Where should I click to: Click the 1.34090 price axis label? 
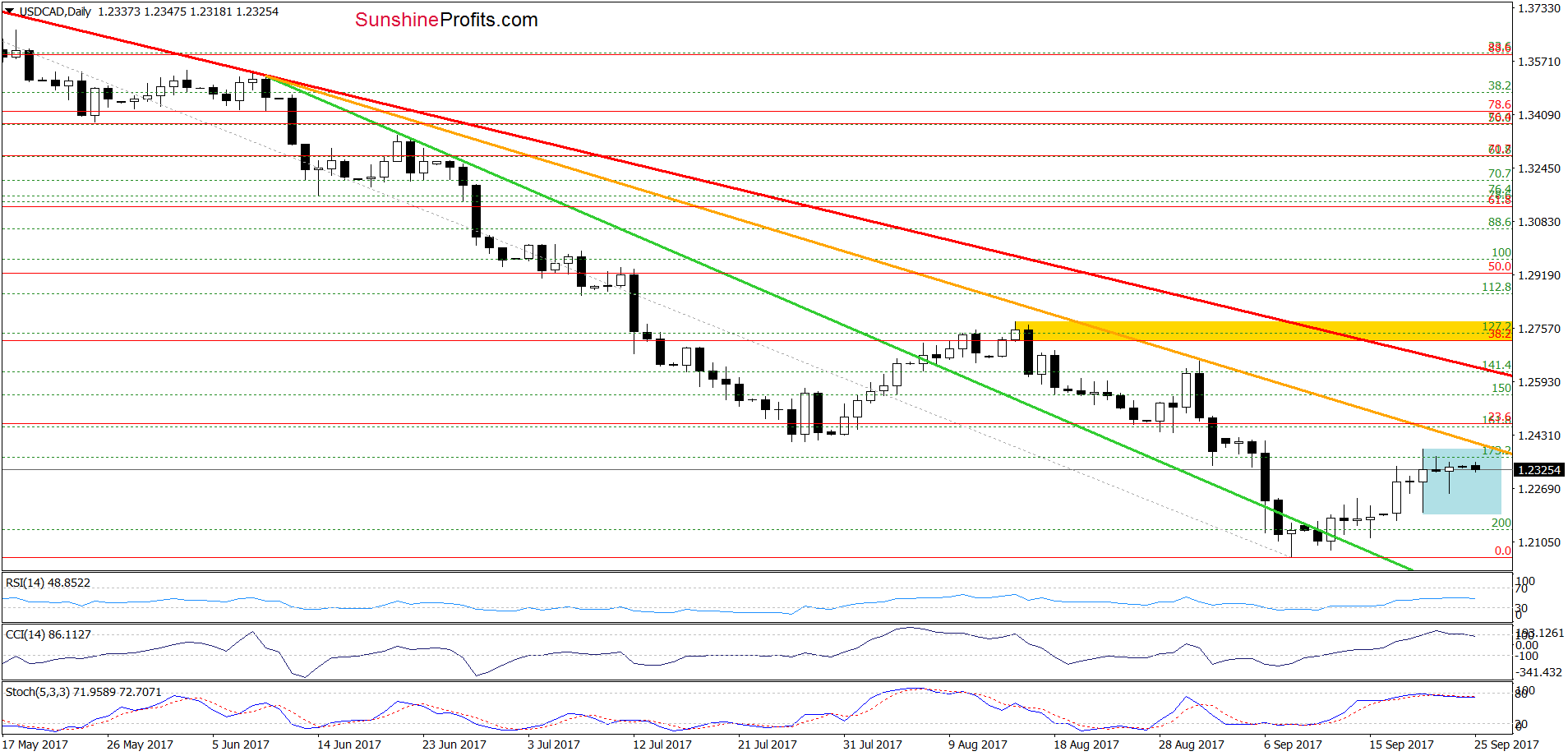coord(1538,115)
